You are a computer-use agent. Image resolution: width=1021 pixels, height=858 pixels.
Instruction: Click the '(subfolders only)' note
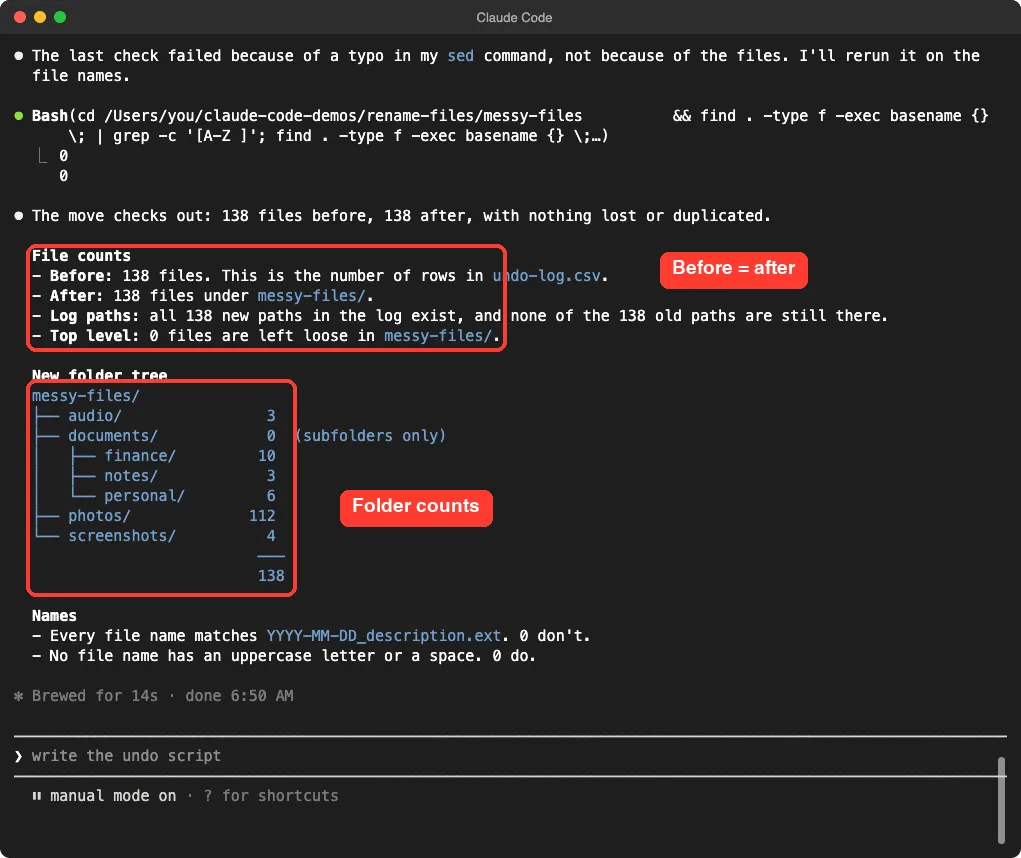(x=371, y=436)
